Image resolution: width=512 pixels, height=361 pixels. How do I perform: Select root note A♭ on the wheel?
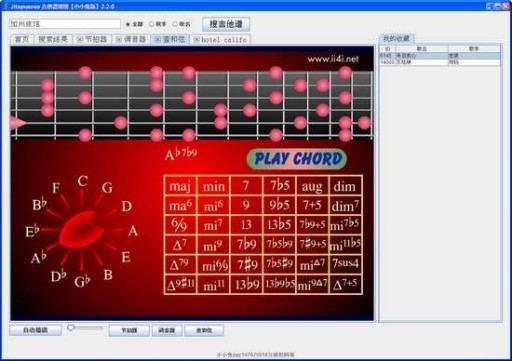(39, 257)
